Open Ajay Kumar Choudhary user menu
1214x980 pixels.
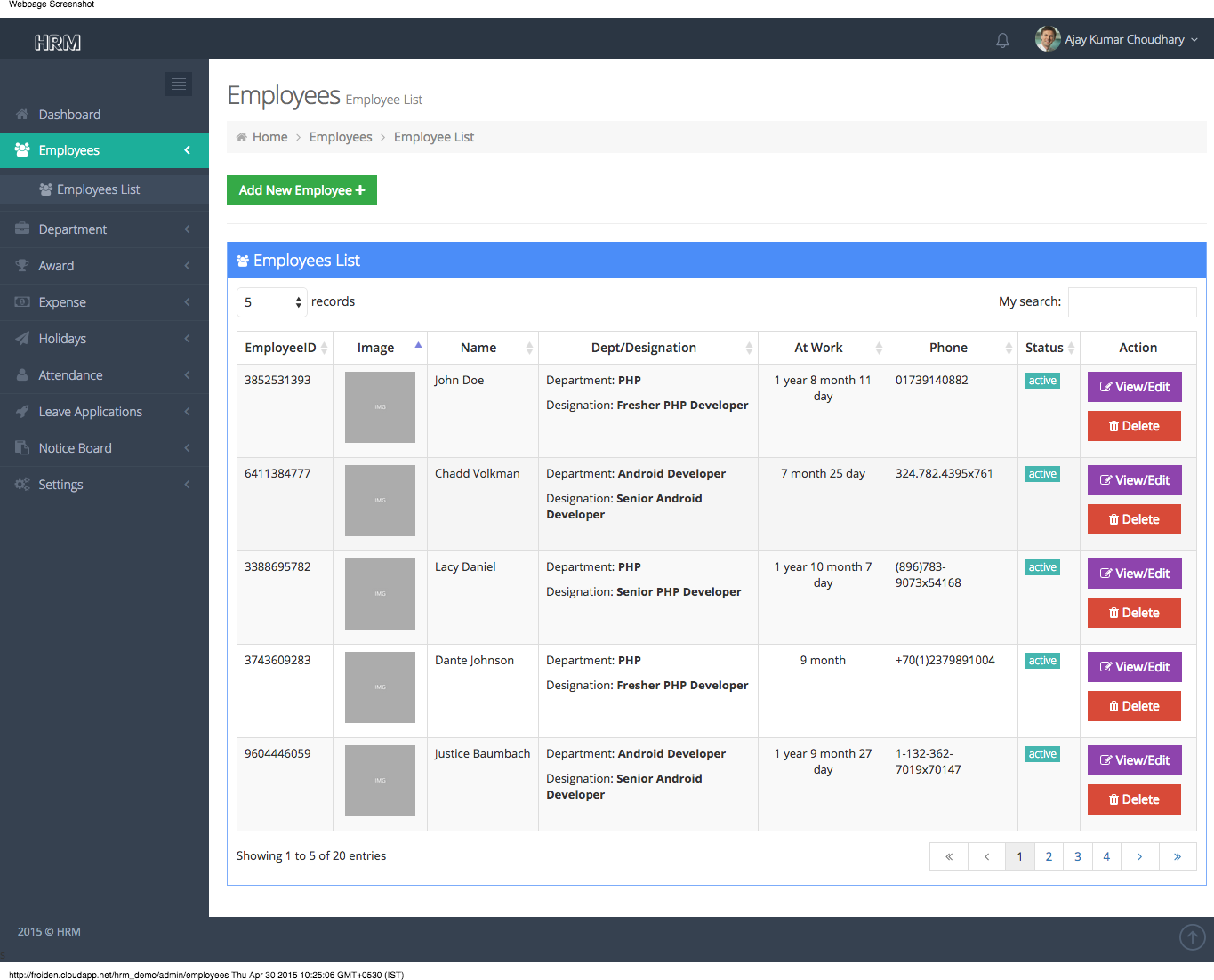click(1117, 40)
